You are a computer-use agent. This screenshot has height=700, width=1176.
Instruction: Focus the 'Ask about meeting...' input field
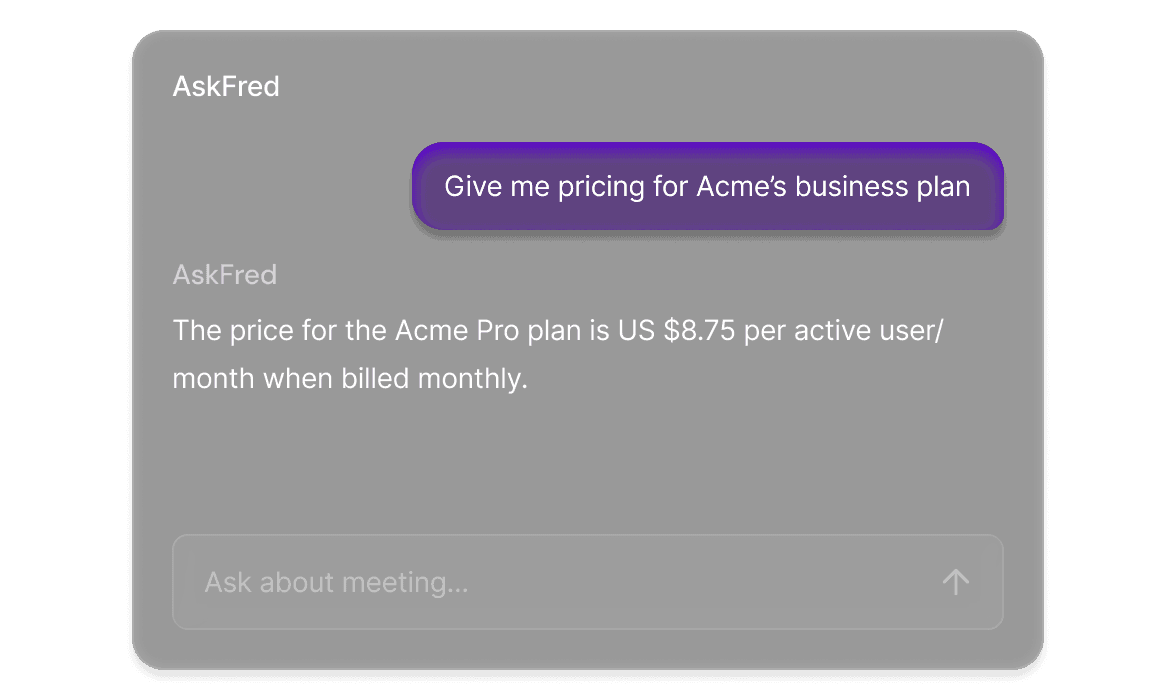pyautogui.click(x=560, y=582)
